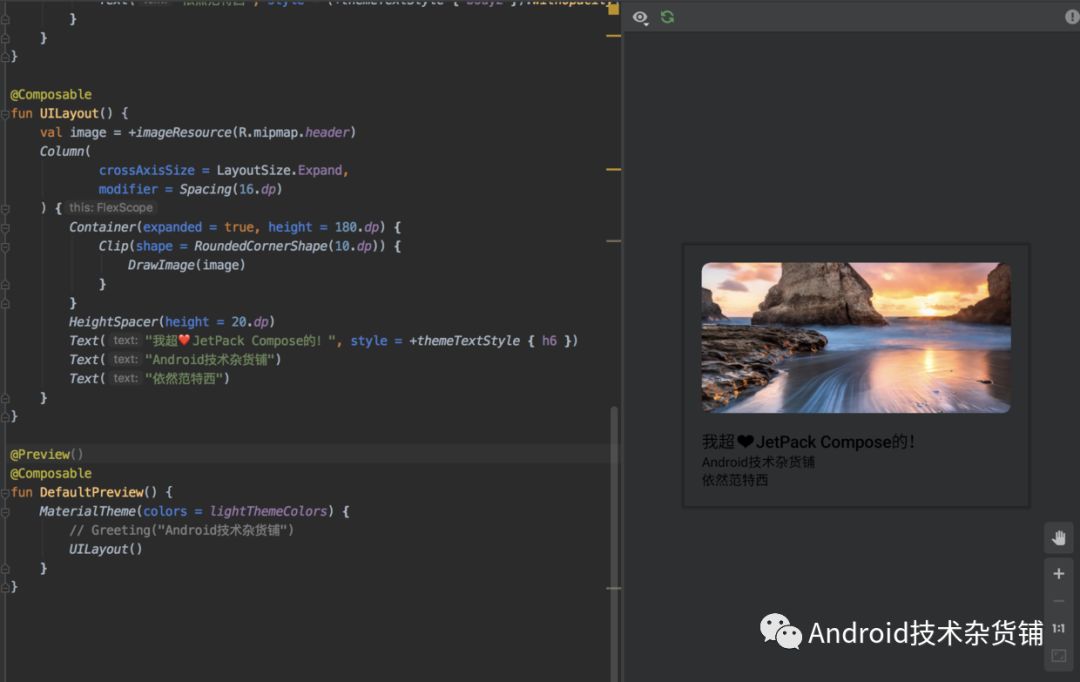Click the warning indicator in preview toolbar

click(1072, 17)
